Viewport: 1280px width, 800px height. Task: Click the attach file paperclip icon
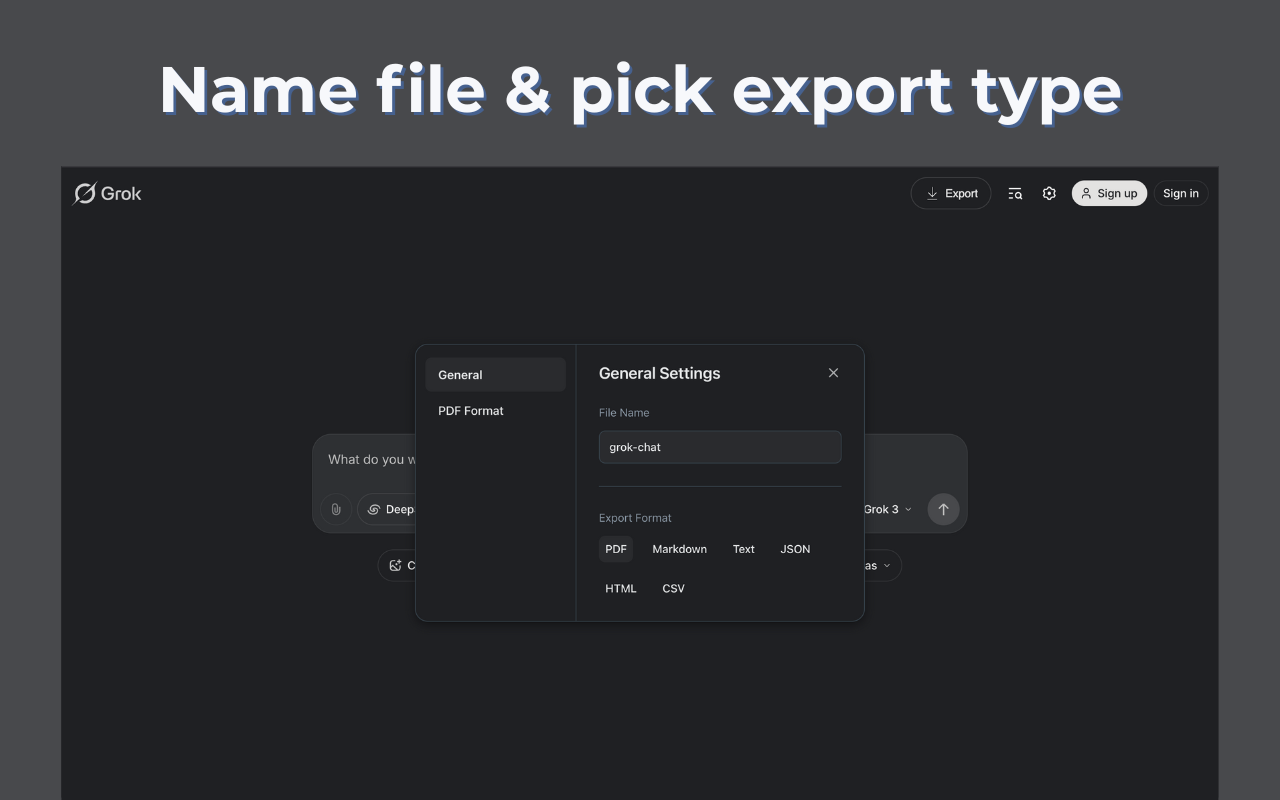[x=336, y=509]
